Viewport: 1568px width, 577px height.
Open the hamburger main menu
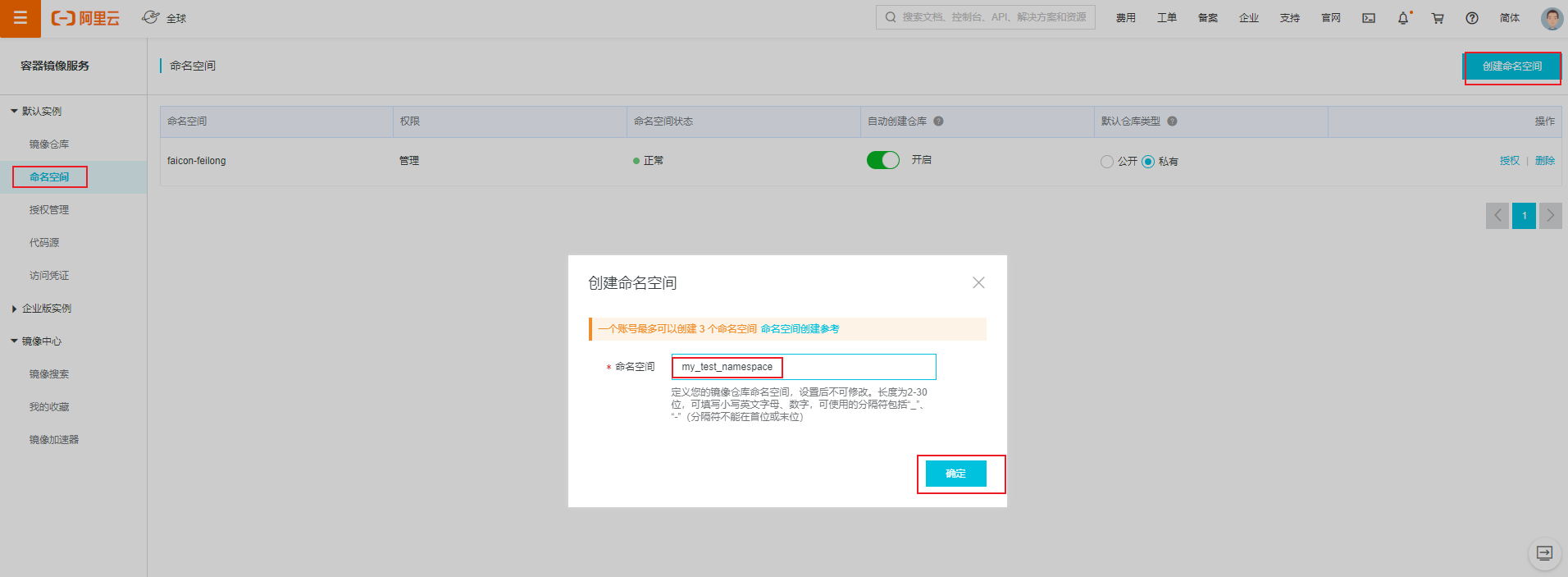(x=21, y=18)
